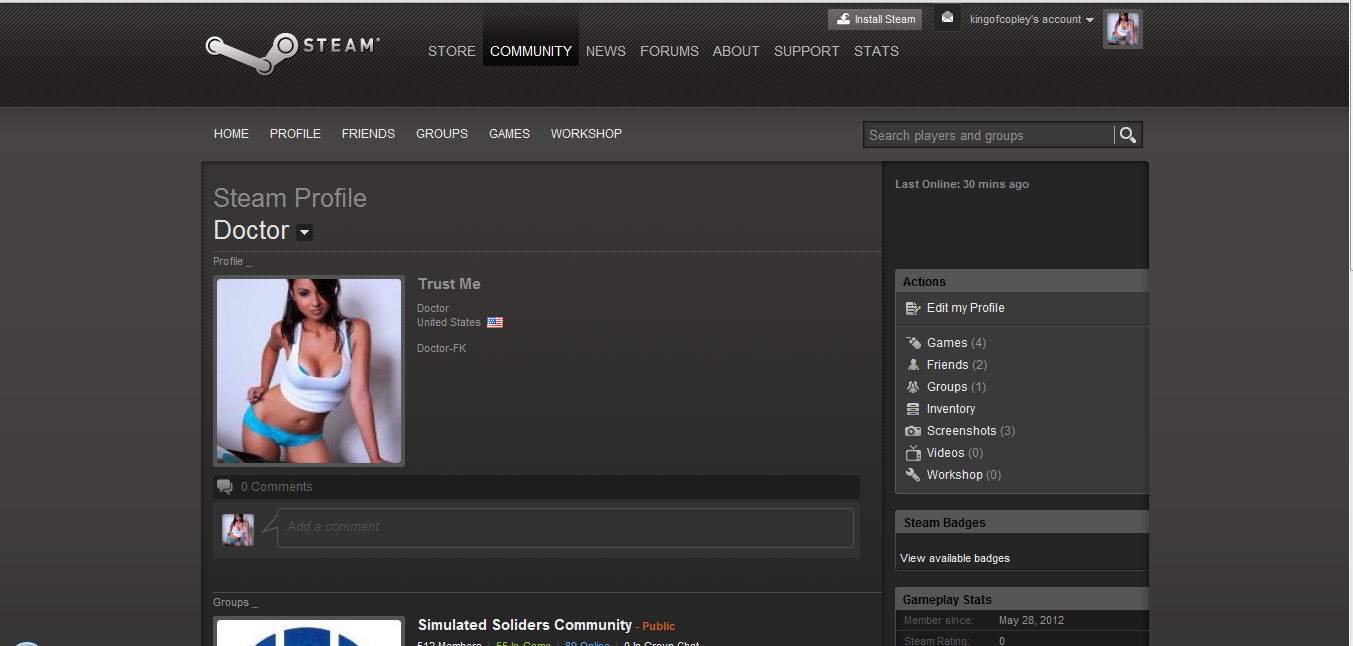Click the Screenshots camera icon
This screenshot has width=1353, height=646.
pos(913,431)
